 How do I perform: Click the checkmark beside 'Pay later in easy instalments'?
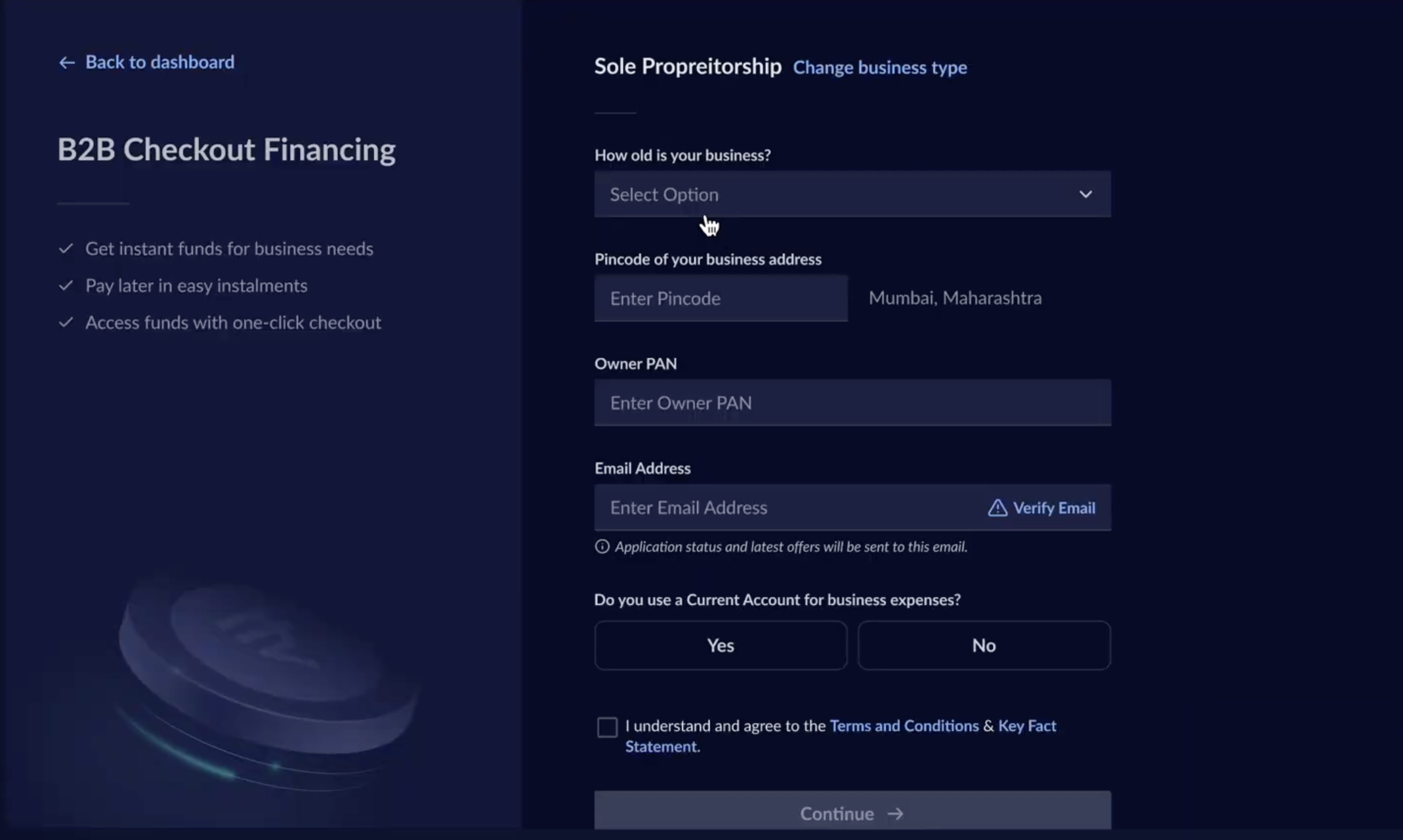pyautogui.click(x=66, y=285)
